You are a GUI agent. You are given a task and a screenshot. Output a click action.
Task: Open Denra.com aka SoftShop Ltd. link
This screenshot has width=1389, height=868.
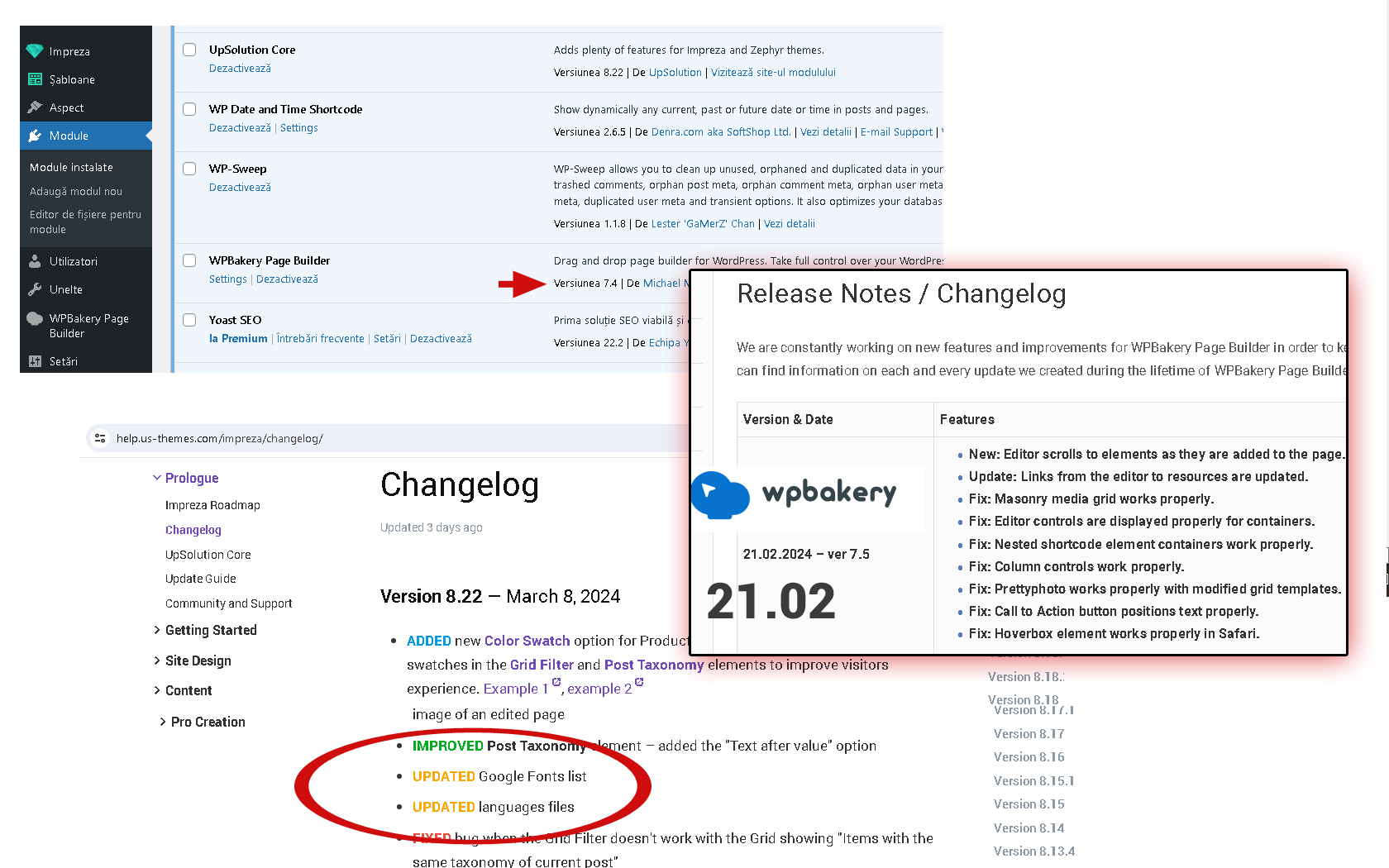point(720,132)
